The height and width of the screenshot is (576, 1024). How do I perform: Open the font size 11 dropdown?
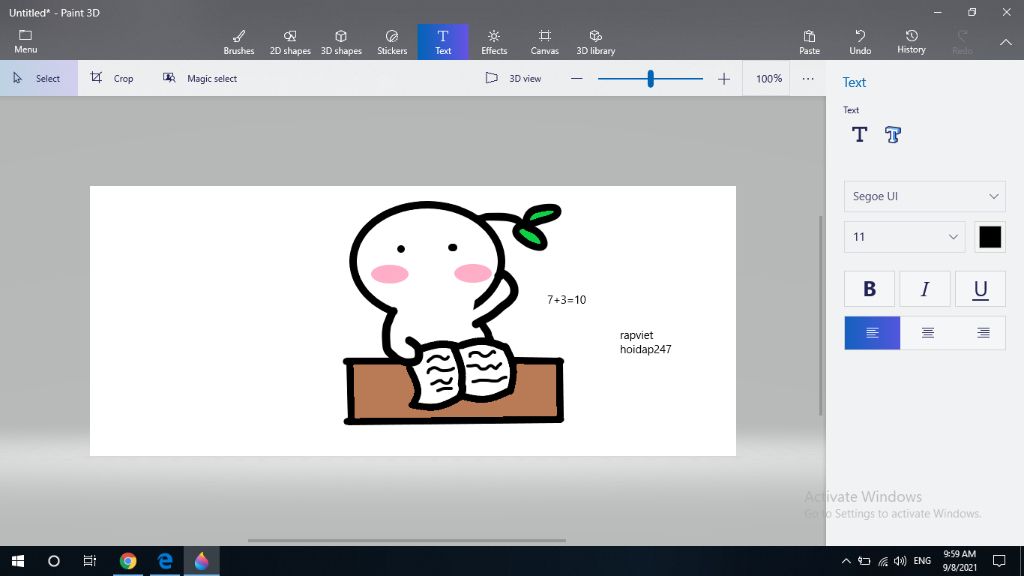(x=904, y=236)
